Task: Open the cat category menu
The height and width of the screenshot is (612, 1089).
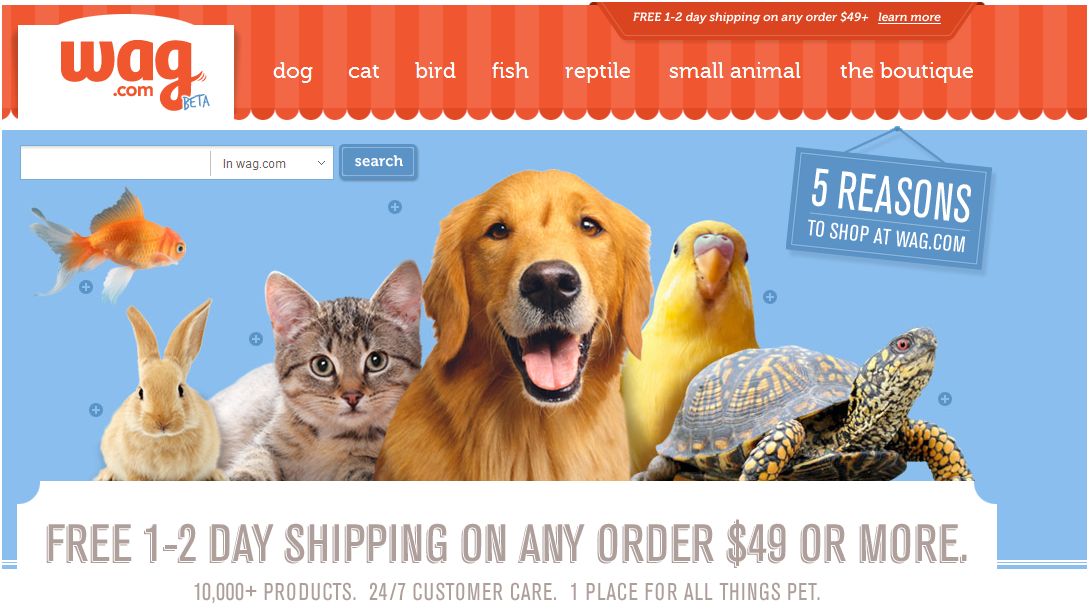Action: point(363,71)
